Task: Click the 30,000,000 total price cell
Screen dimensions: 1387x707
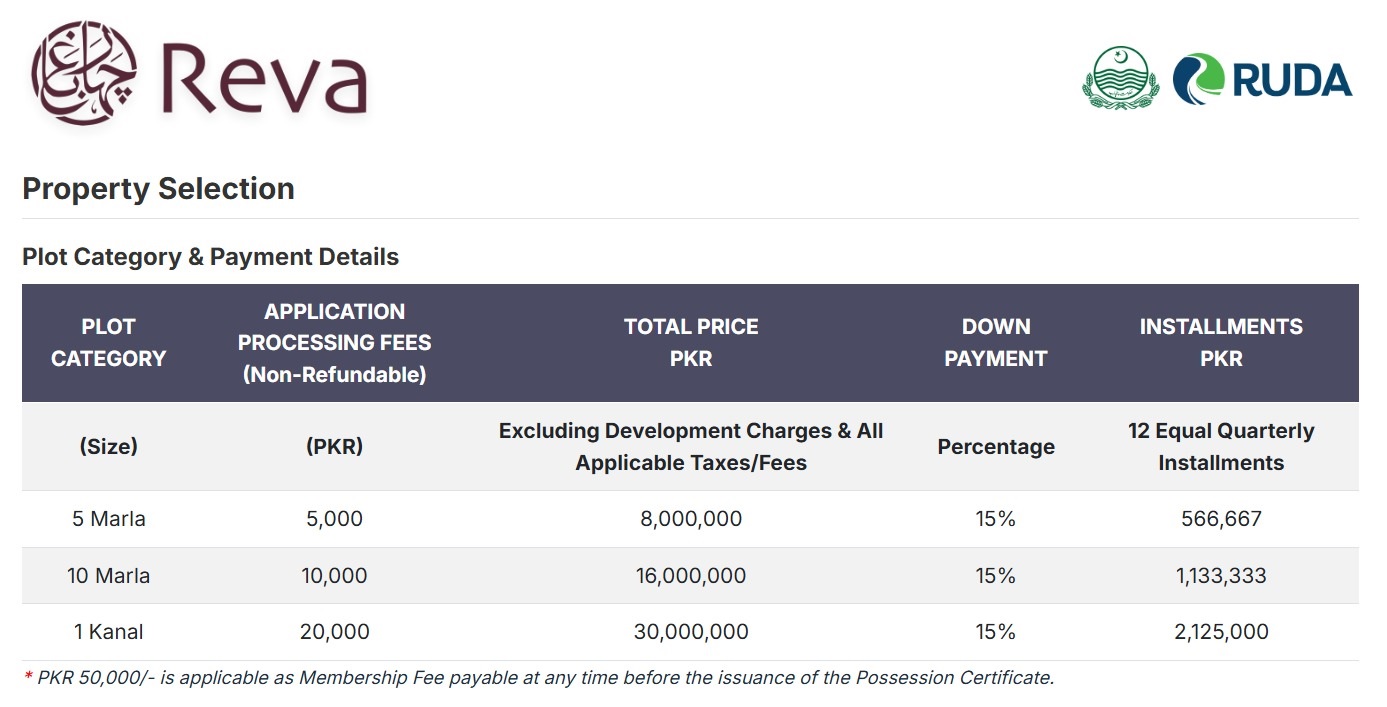Action: (691, 632)
